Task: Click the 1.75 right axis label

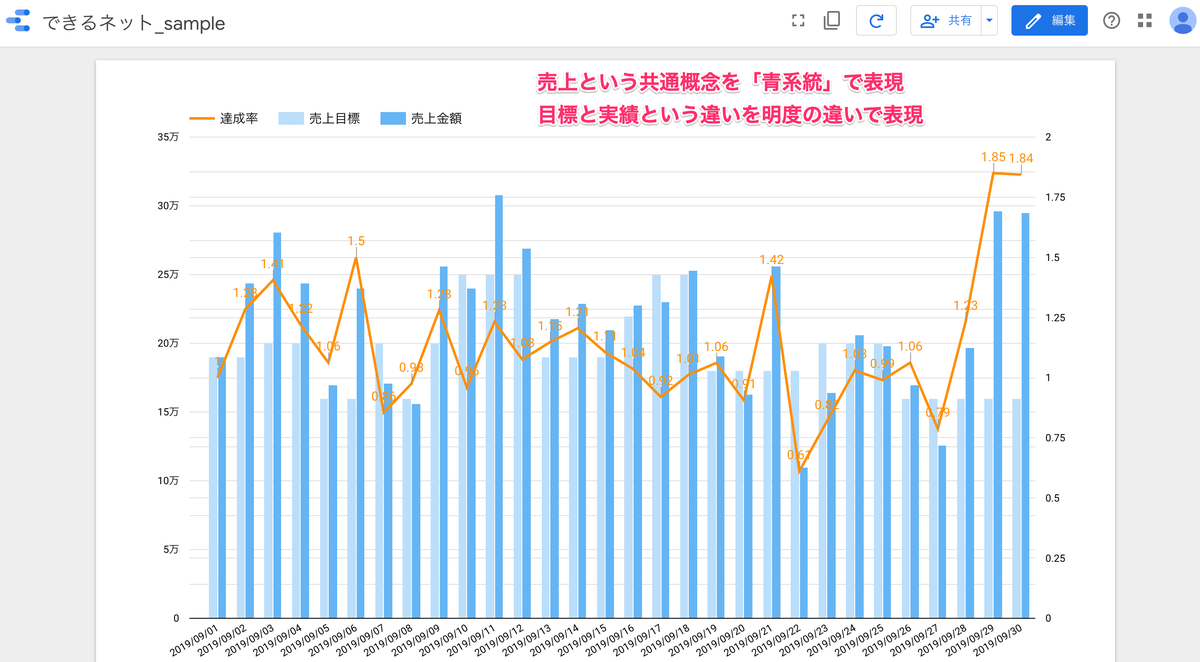Action: (1056, 197)
